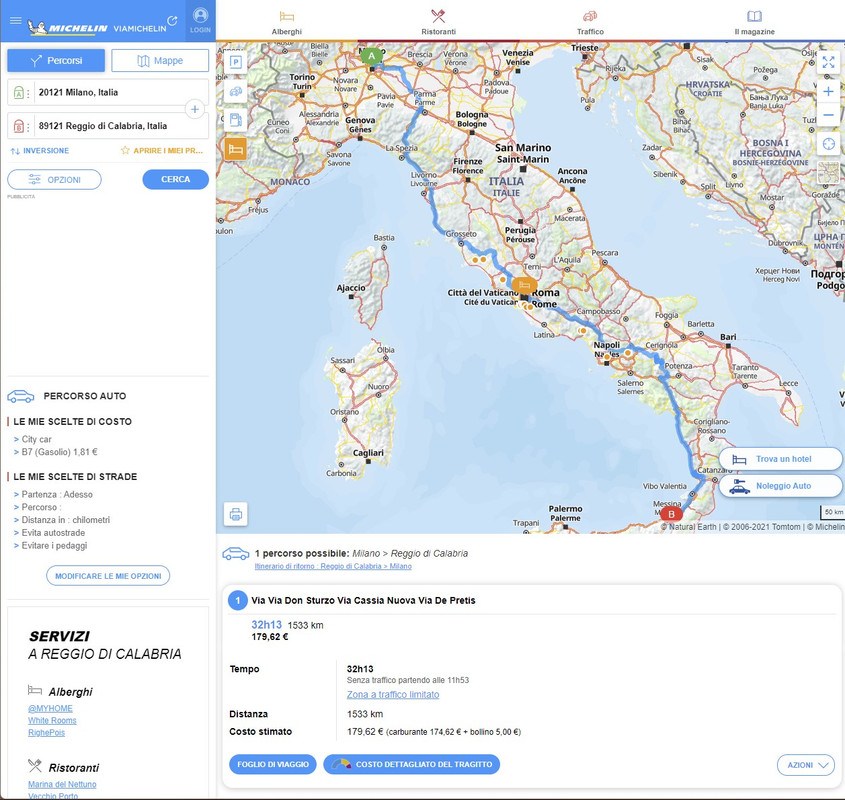The width and height of the screenshot is (845, 800).
Task: Zoom out on the map
Action: coord(828,115)
